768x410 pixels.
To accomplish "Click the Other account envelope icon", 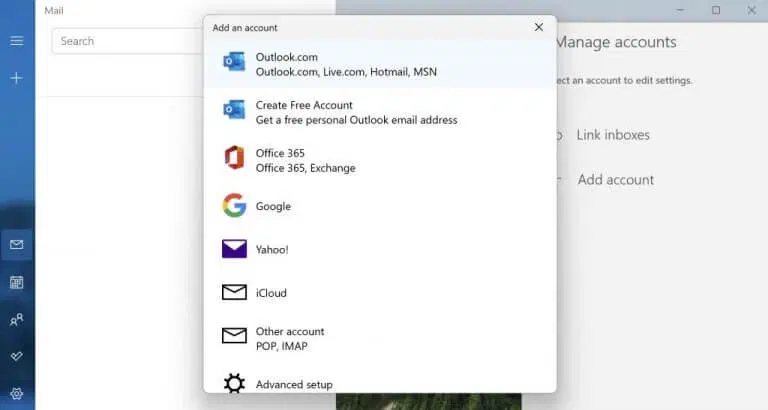I will [x=234, y=336].
